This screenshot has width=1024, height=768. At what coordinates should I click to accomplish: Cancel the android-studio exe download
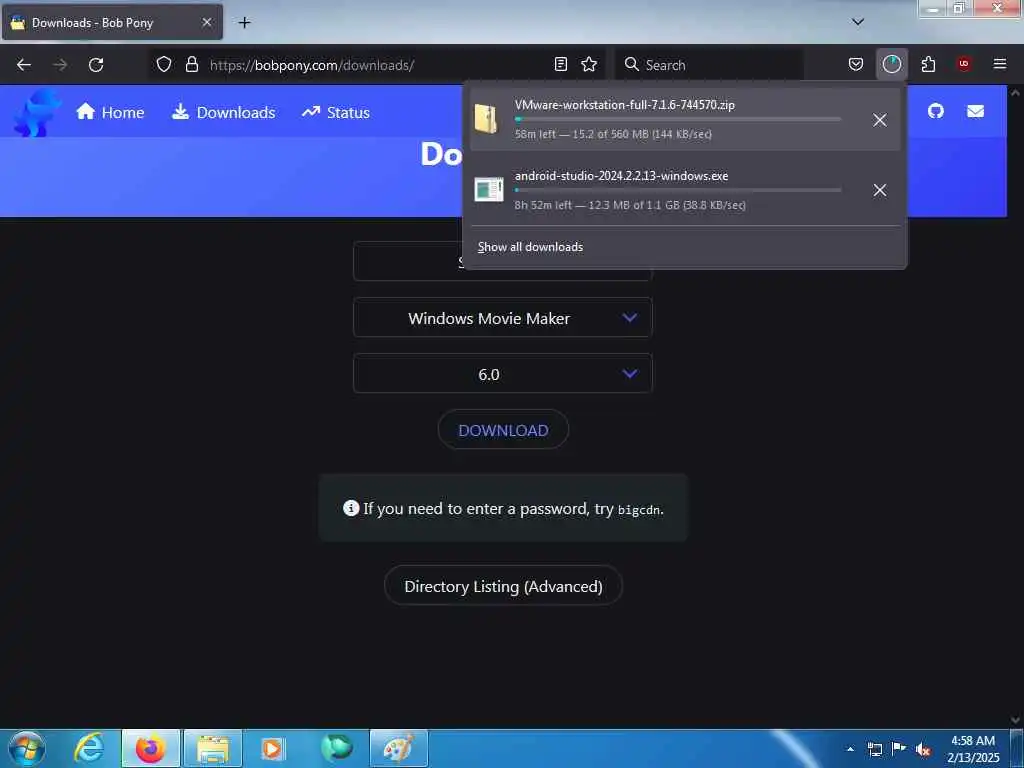[x=880, y=190]
